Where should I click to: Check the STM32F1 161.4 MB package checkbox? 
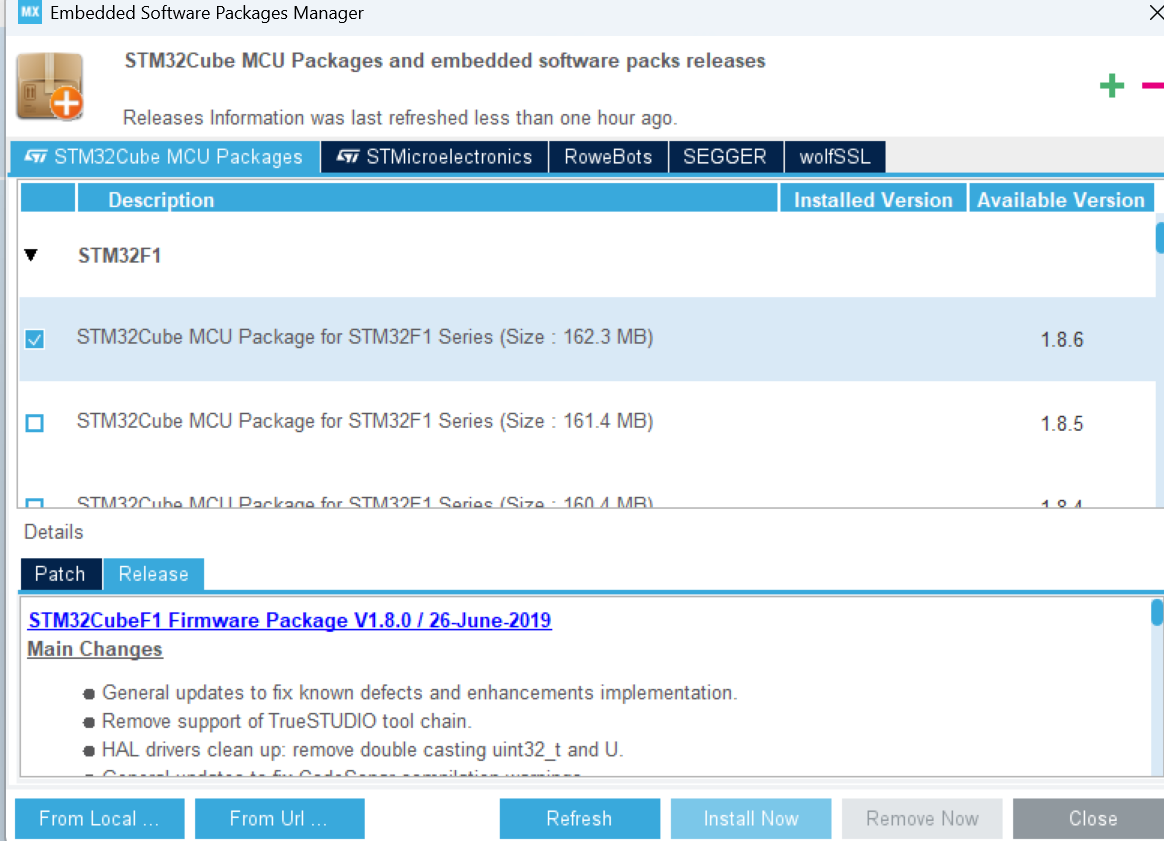point(34,423)
